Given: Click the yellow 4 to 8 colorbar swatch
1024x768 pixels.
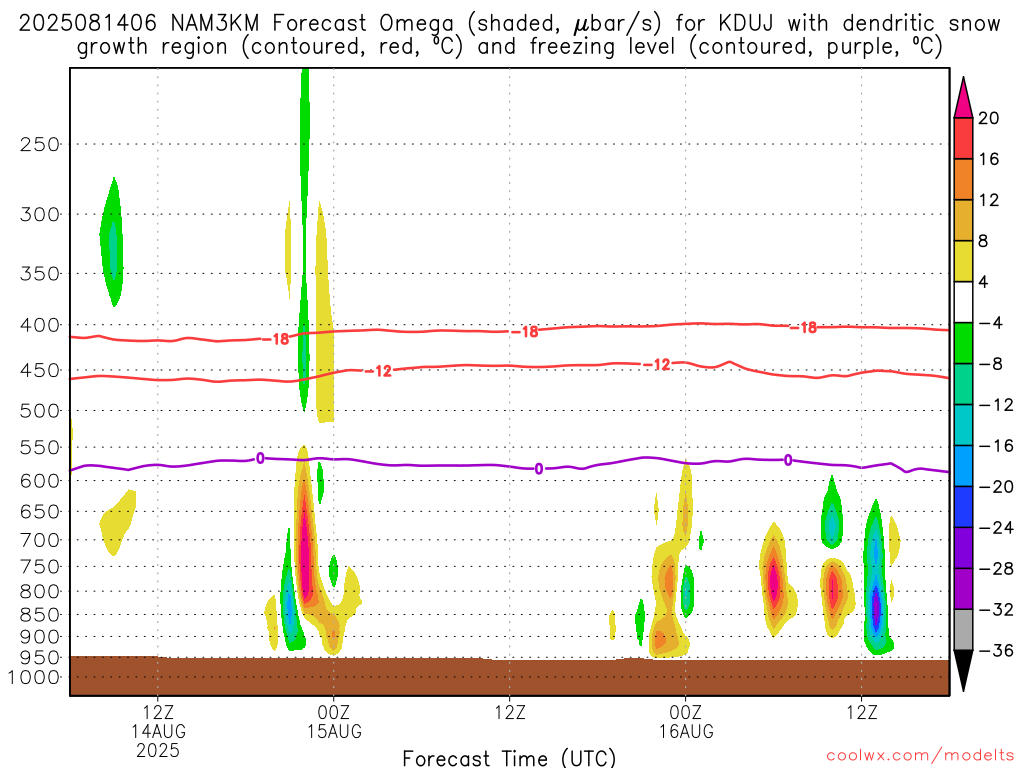Looking at the screenshot, I should (x=963, y=261).
